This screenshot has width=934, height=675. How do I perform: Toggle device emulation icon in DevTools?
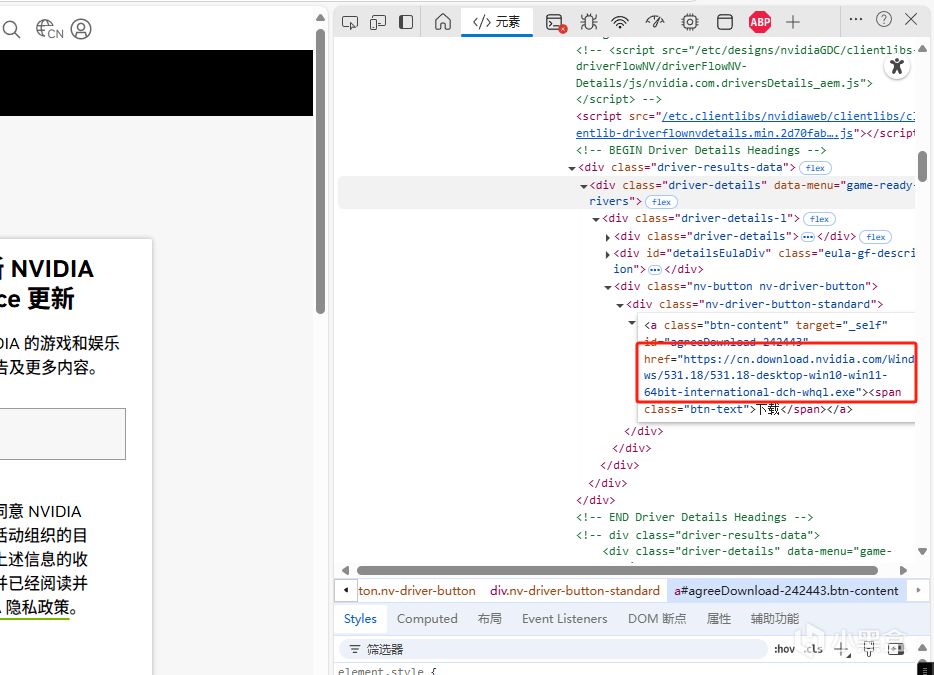coord(378,23)
